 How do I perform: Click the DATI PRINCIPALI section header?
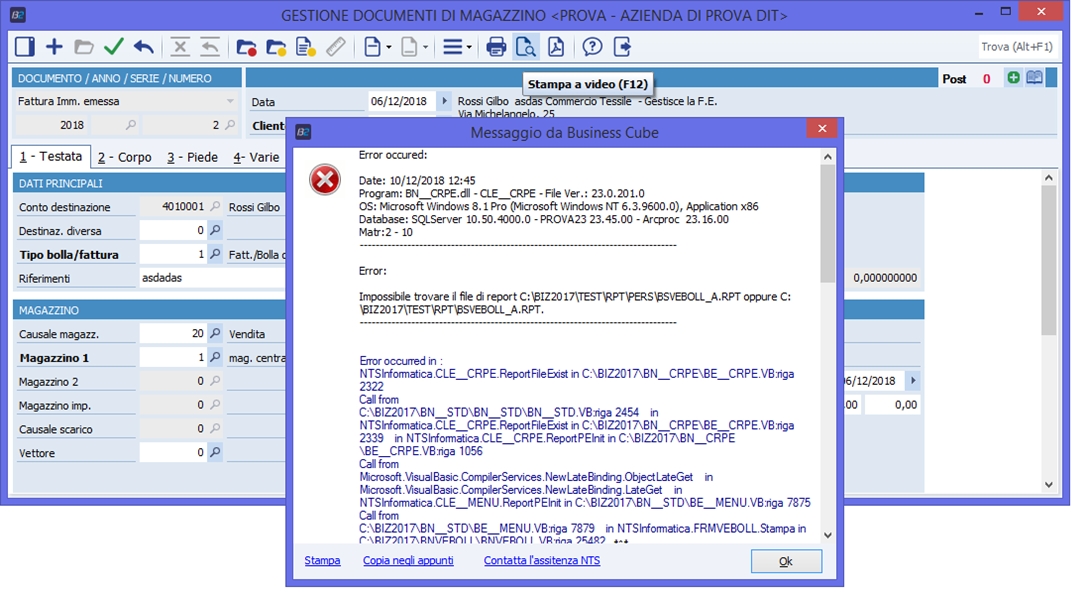point(60,183)
